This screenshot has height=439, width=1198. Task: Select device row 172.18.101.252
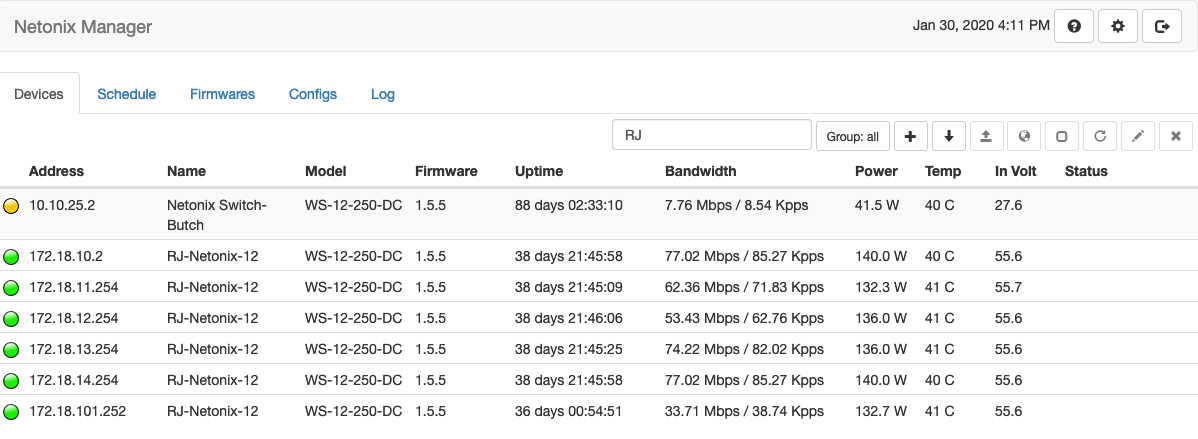[x=78, y=411]
